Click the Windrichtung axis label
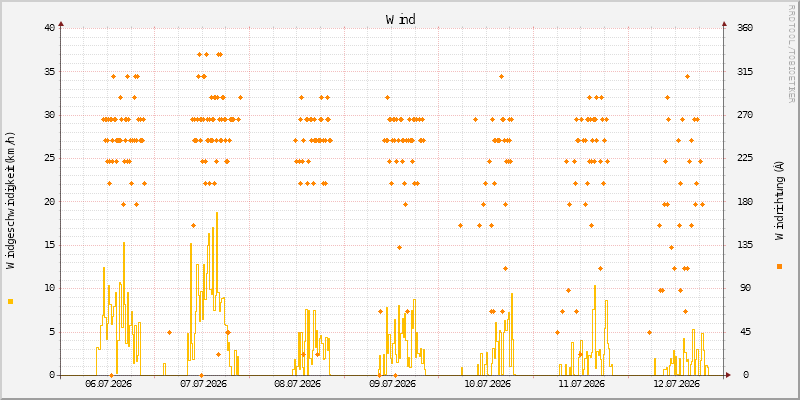The width and height of the screenshot is (800, 400). (779, 199)
